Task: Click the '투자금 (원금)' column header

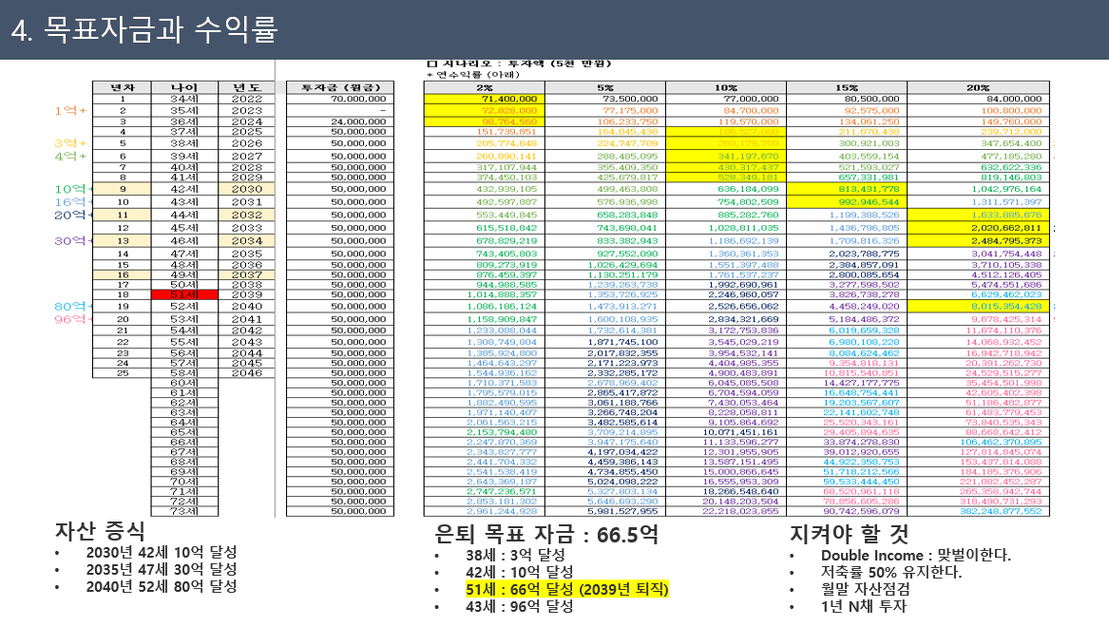Action: pyautogui.click(x=340, y=88)
